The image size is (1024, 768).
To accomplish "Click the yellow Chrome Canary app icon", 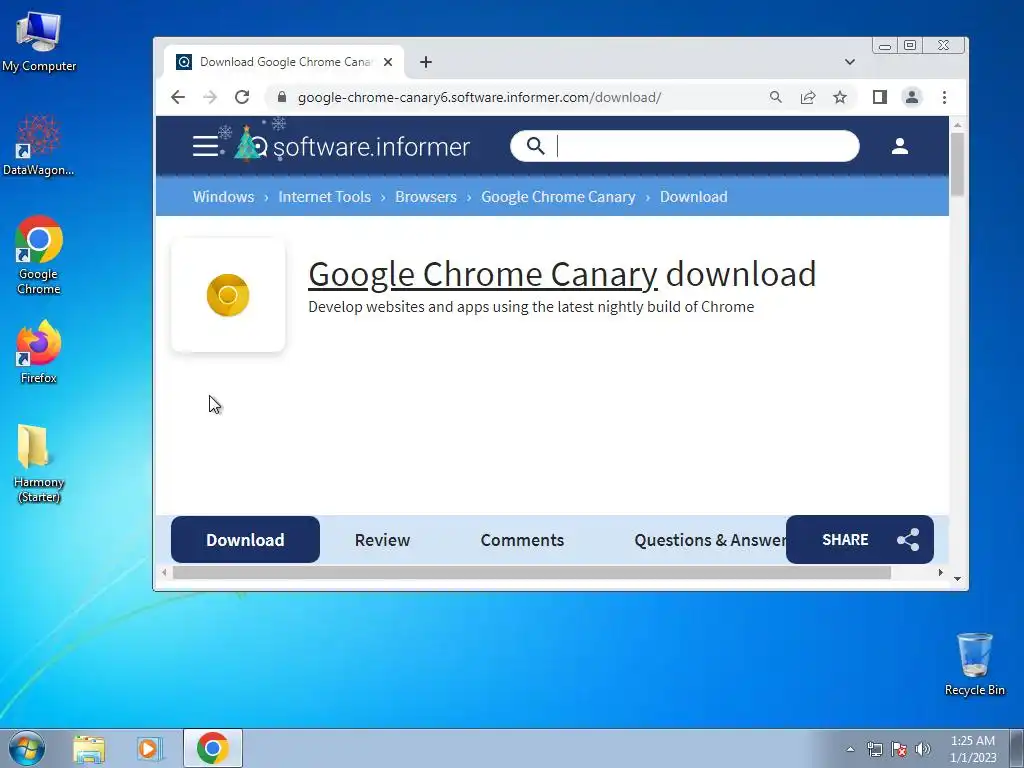I will tap(228, 295).
